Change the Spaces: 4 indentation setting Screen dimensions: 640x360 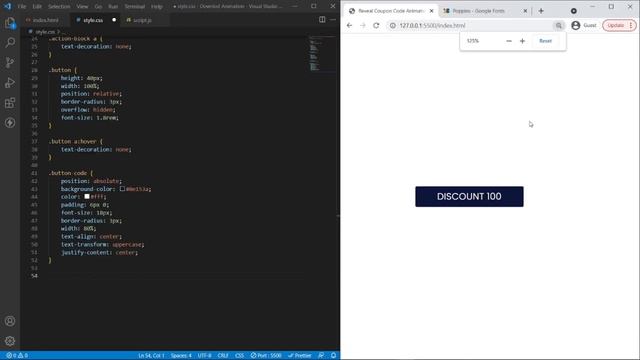point(181,356)
